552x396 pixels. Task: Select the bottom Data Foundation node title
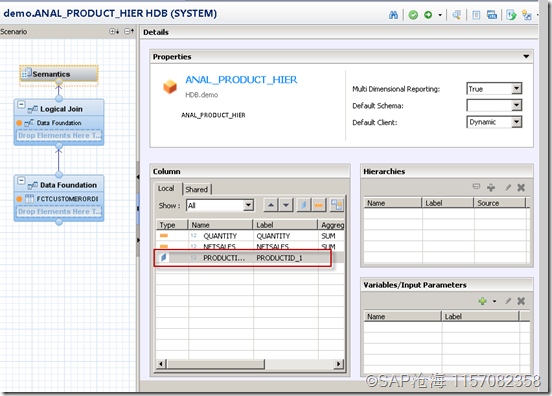[x=68, y=185]
